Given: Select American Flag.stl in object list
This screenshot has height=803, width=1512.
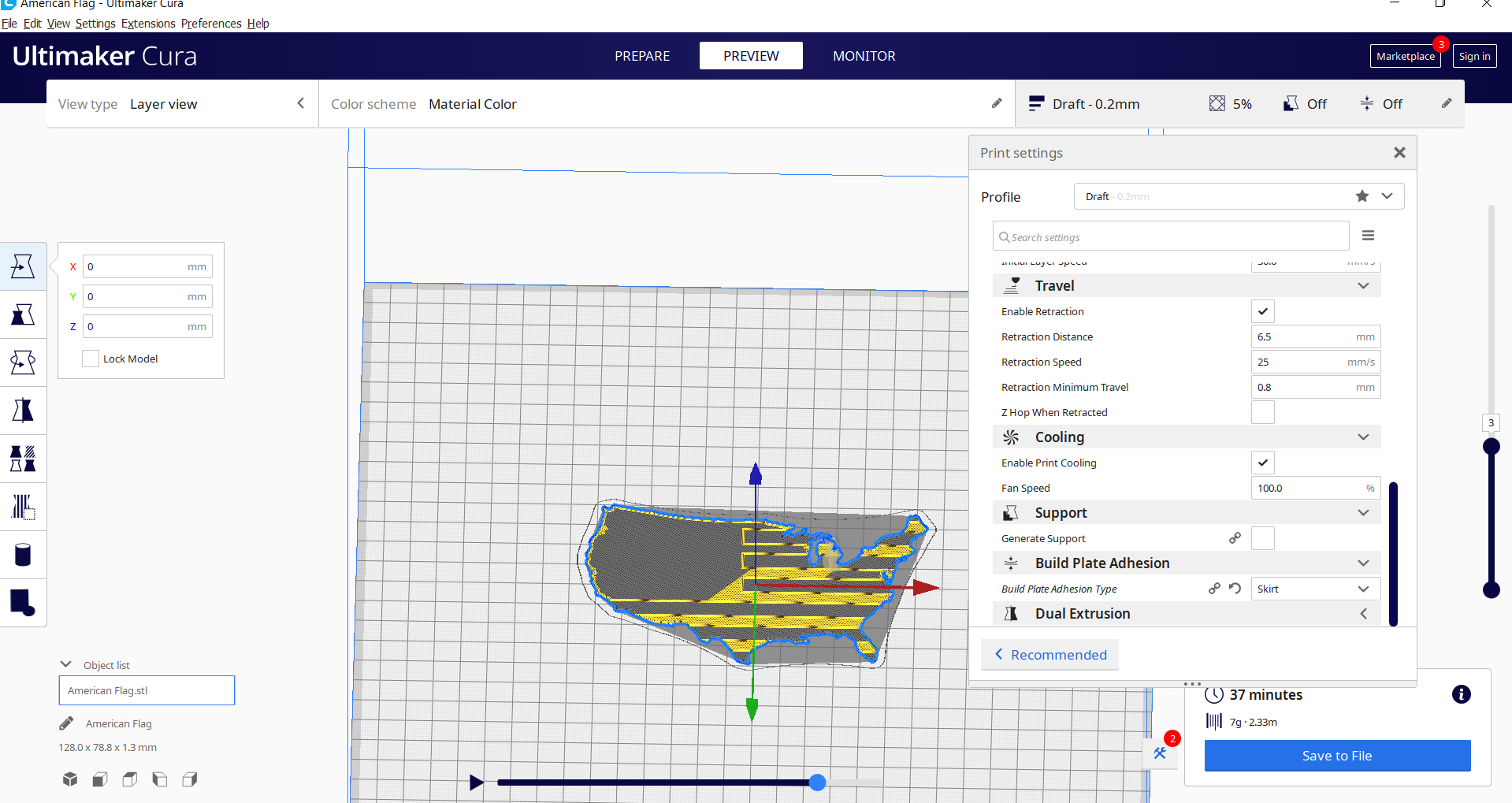Looking at the screenshot, I should [147, 690].
